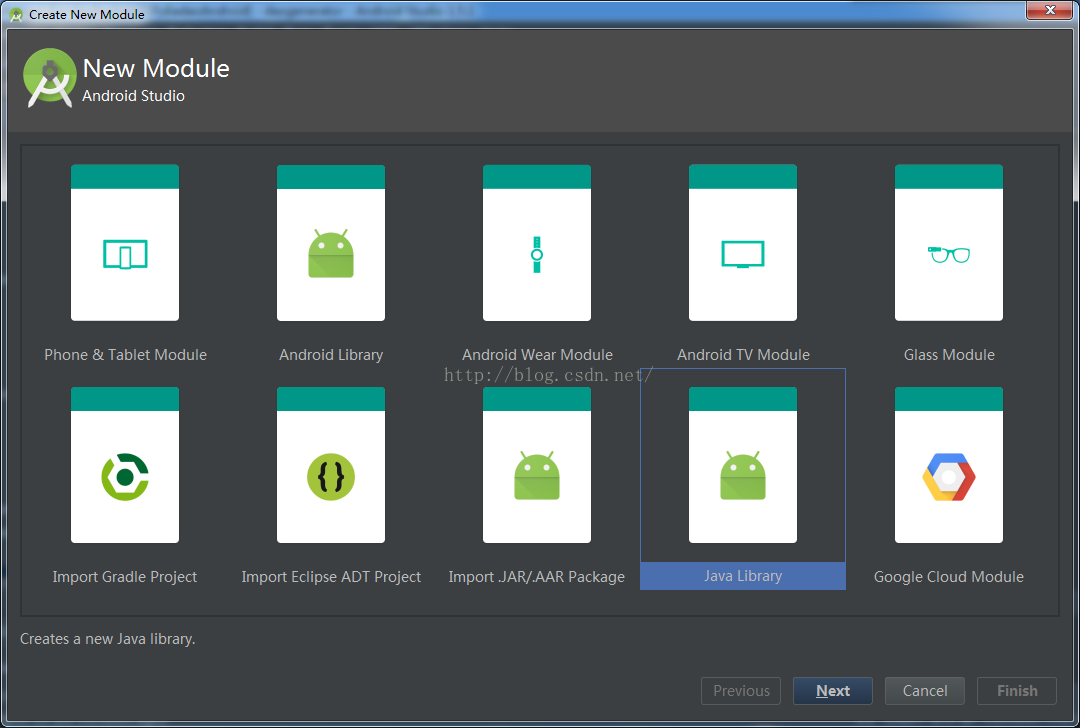1080x728 pixels.
Task: Click the Cancel button
Action: (x=924, y=691)
